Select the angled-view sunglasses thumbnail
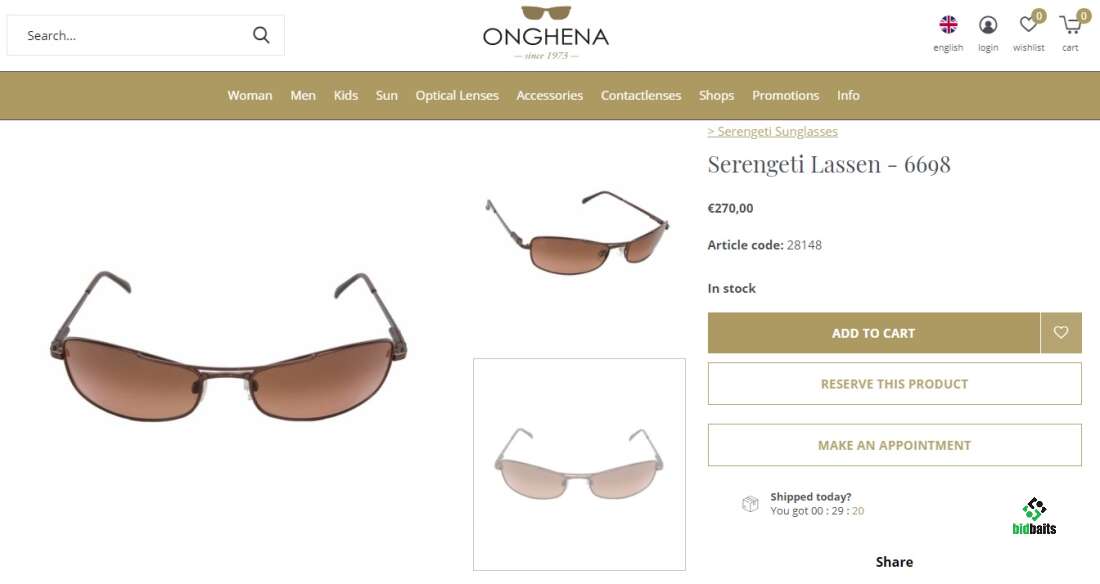The image size is (1100, 584). coord(577,232)
